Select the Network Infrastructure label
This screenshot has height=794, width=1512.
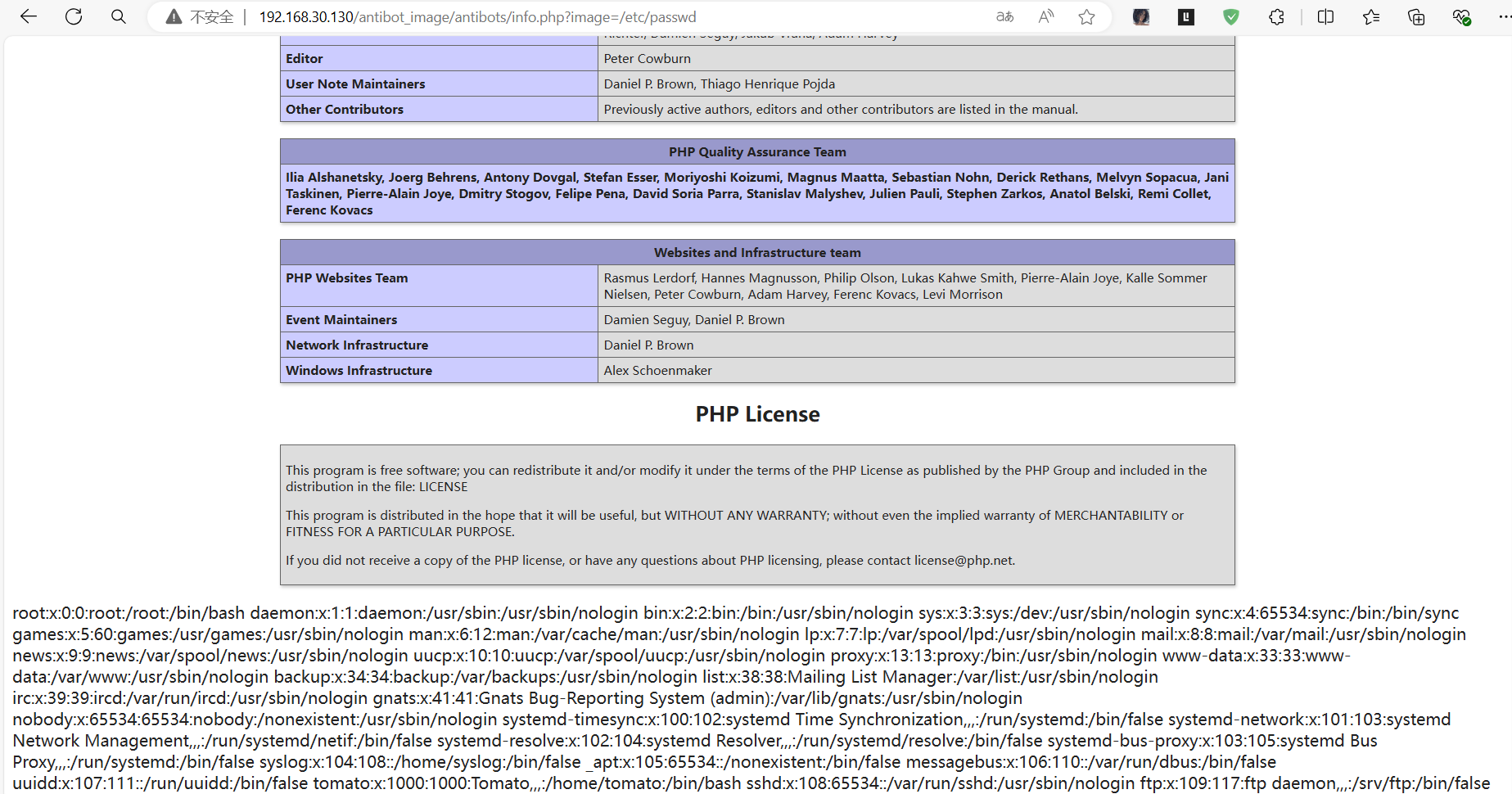(x=357, y=345)
